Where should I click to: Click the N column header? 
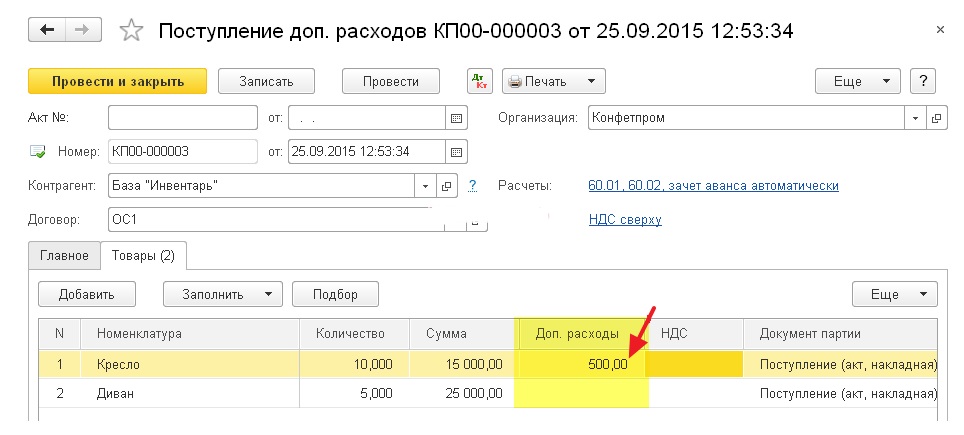pos(60,334)
